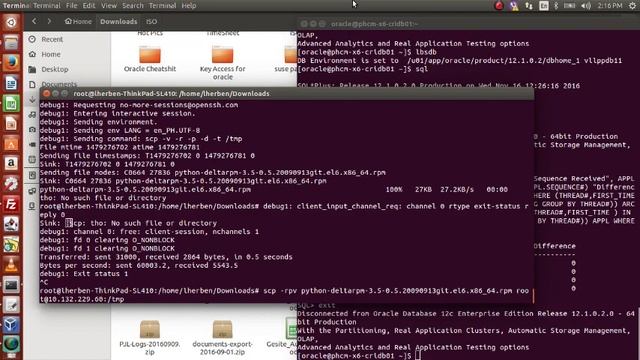Click the 'lbsdb' command line in oracle terminal
640x360 pixels.
click(367, 52)
